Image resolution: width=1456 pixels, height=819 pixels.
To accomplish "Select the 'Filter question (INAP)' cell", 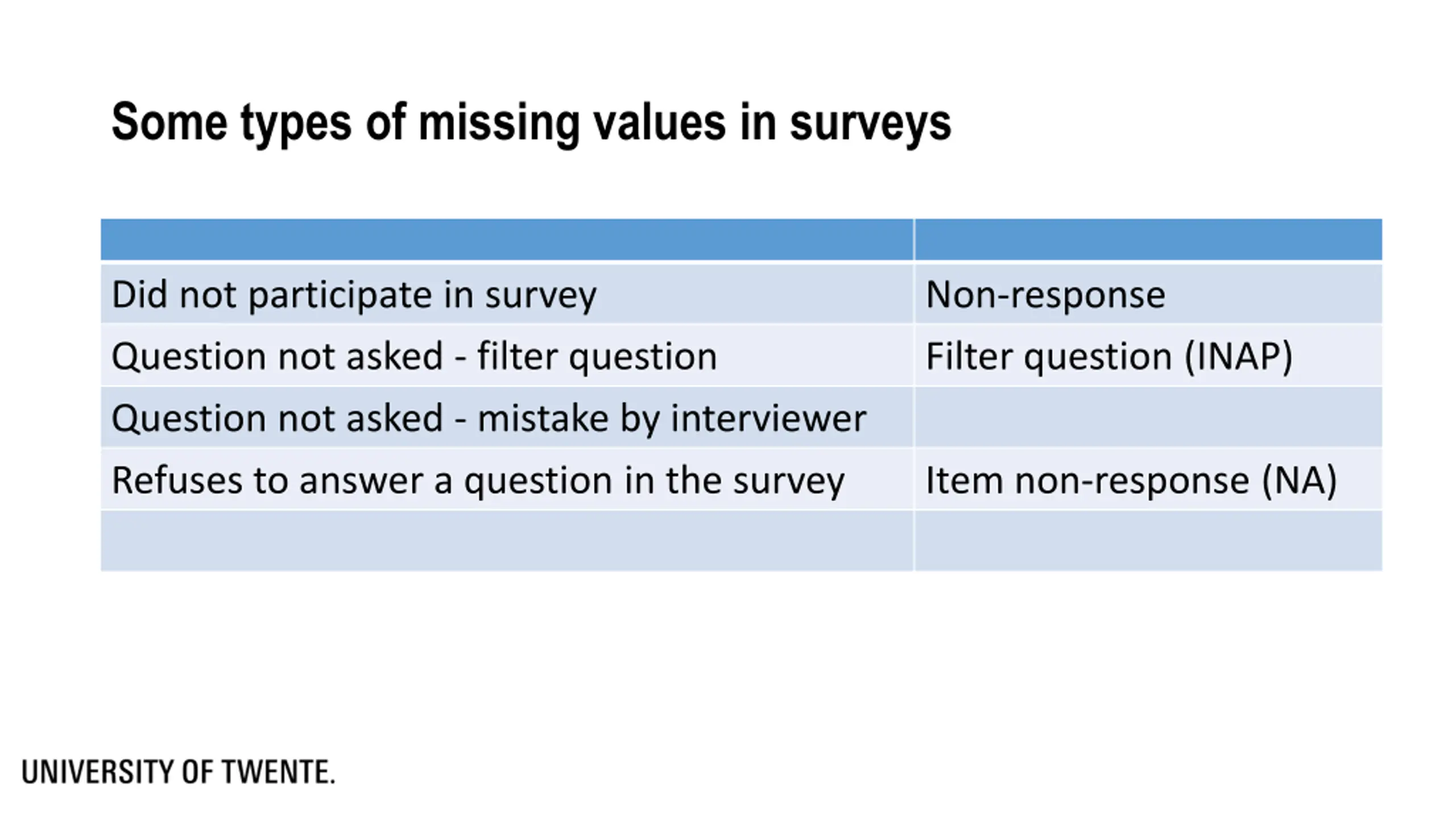I will coord(1148,356).
